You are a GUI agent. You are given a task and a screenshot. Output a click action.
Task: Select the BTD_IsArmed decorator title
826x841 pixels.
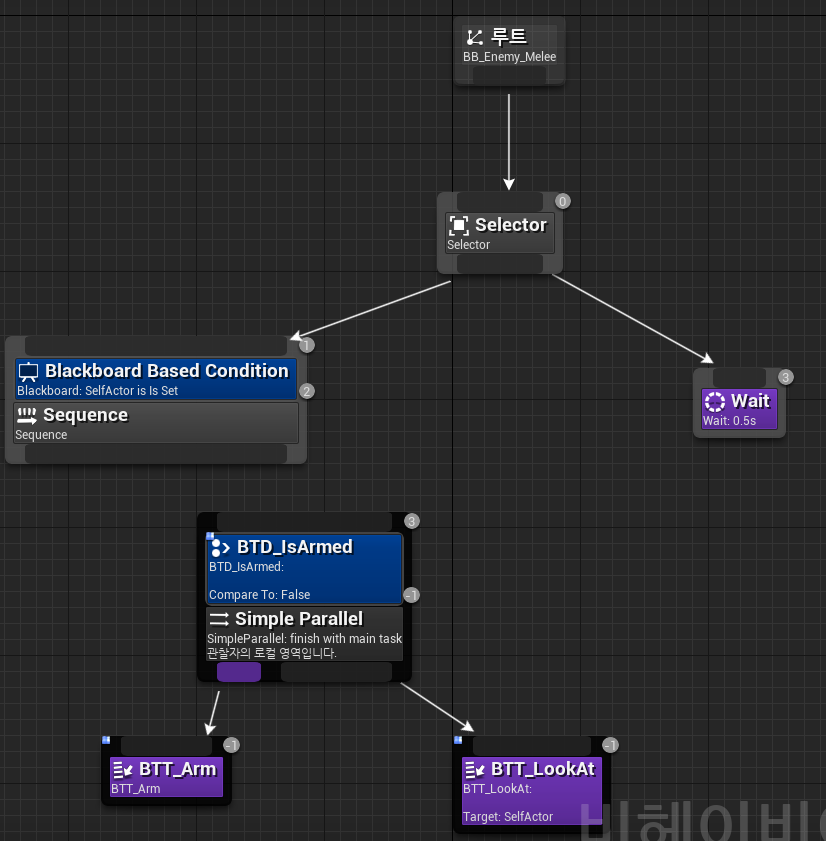pyautogui.click(x=295, y=547)
